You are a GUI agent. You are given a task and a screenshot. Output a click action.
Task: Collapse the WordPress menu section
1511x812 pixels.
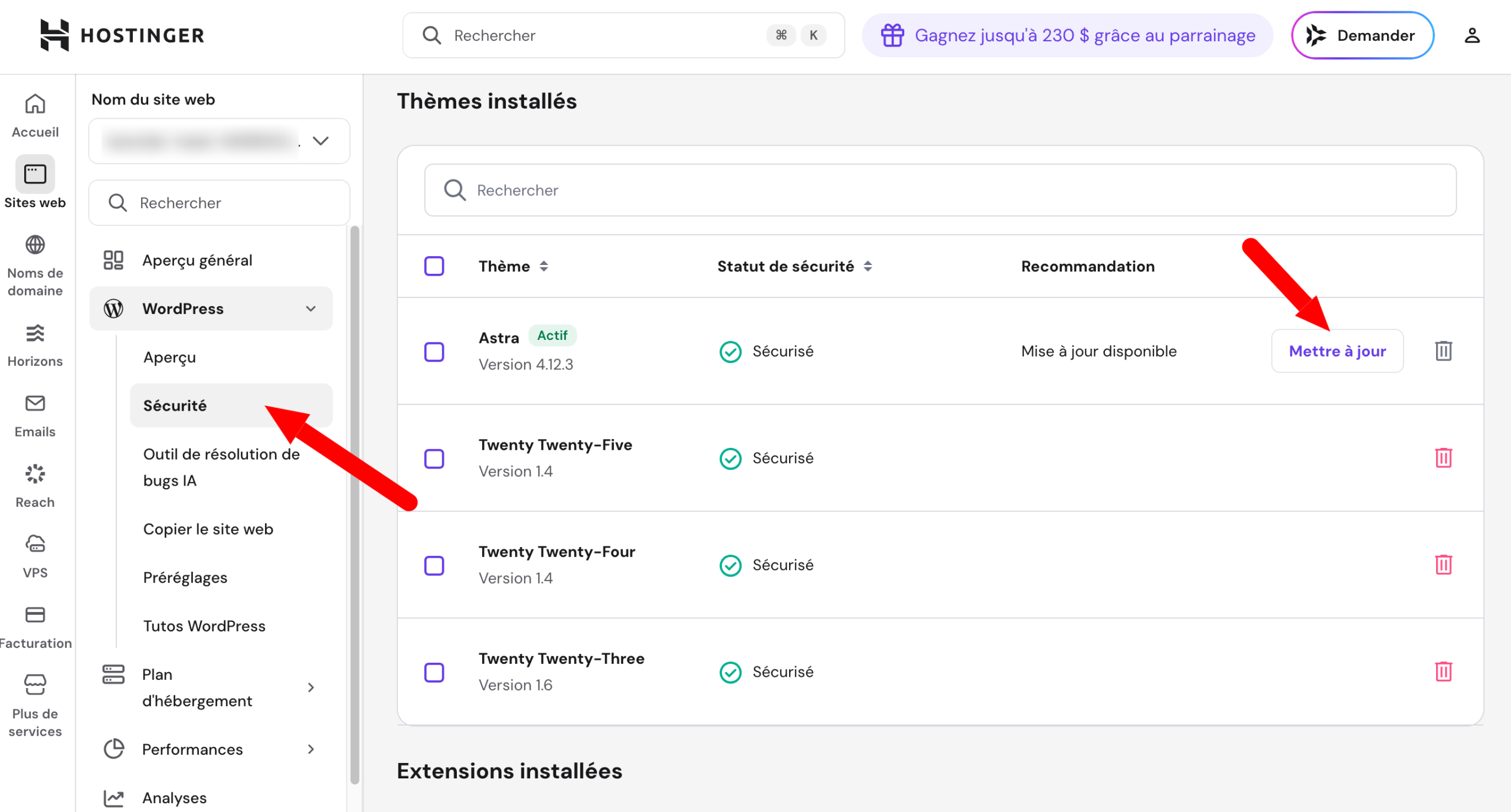click(x=310, y=309)
